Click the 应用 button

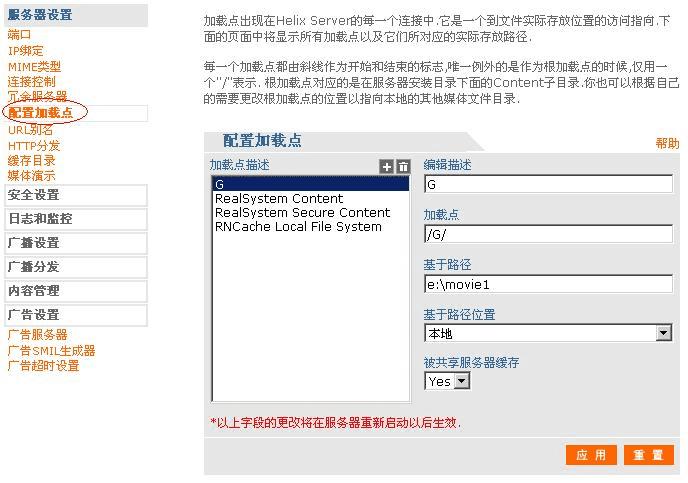click(591, 455)
